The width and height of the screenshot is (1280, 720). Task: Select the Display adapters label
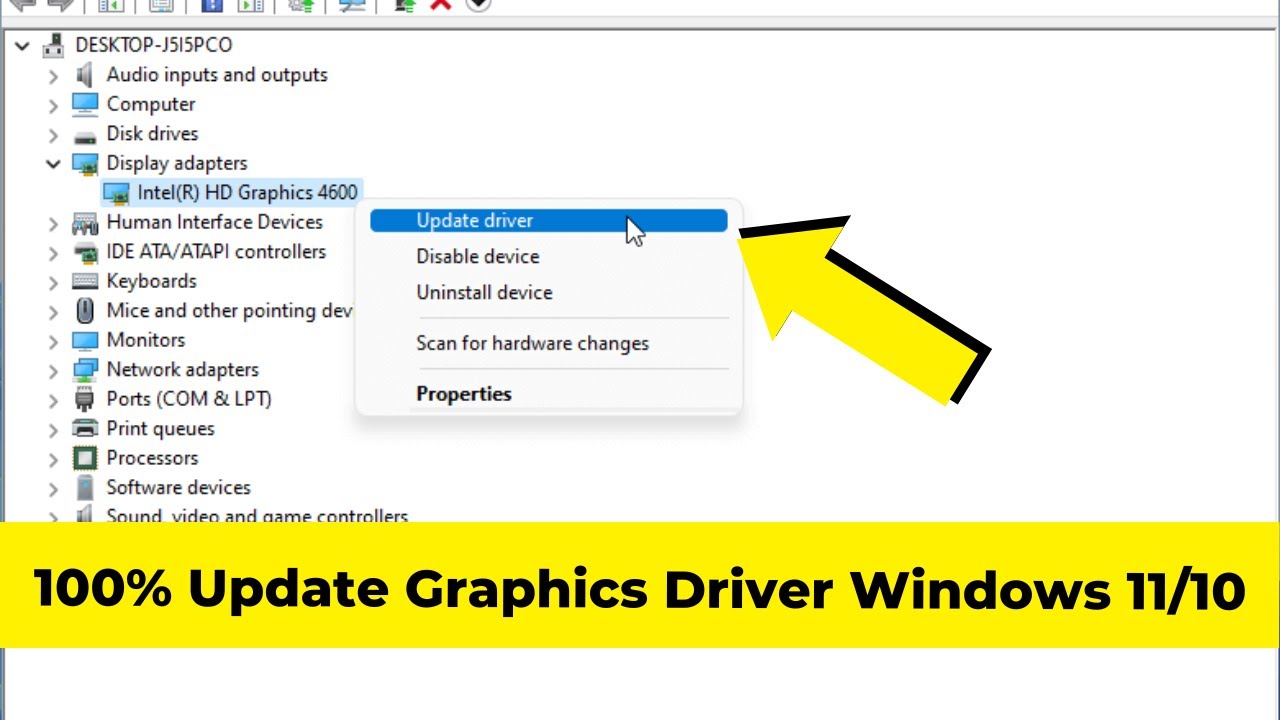pos(177,163)
